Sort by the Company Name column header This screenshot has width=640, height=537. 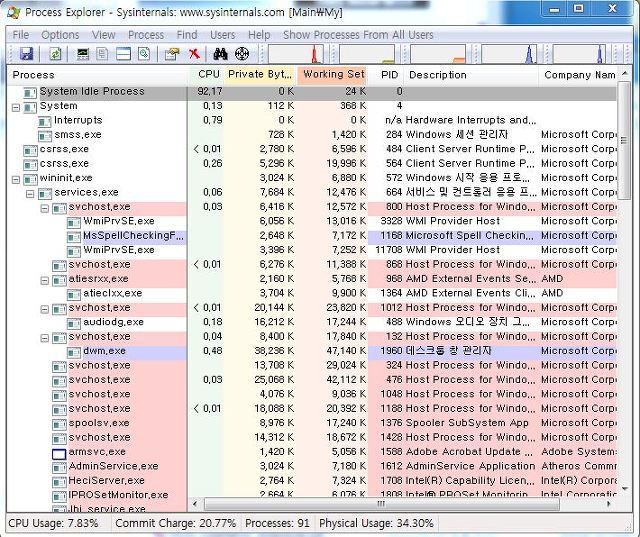(x=578, y=75)
